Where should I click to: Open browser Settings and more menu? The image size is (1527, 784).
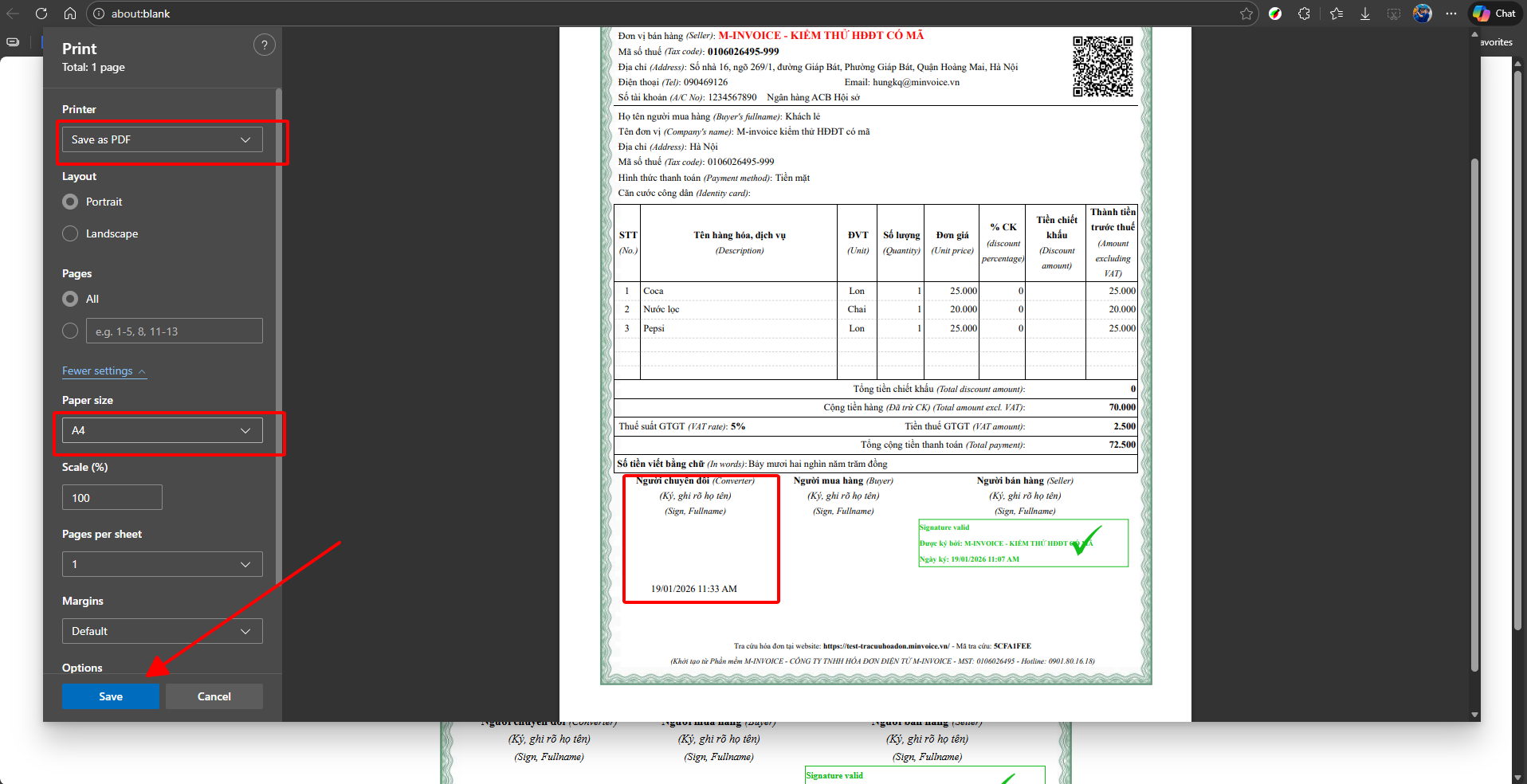[1451, 14]
